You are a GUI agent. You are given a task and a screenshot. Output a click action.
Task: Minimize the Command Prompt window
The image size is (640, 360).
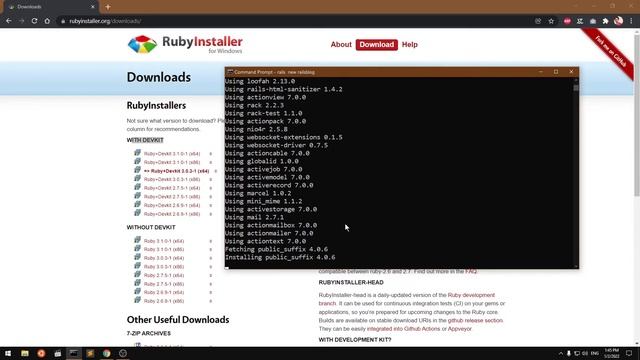coord(541,72)
